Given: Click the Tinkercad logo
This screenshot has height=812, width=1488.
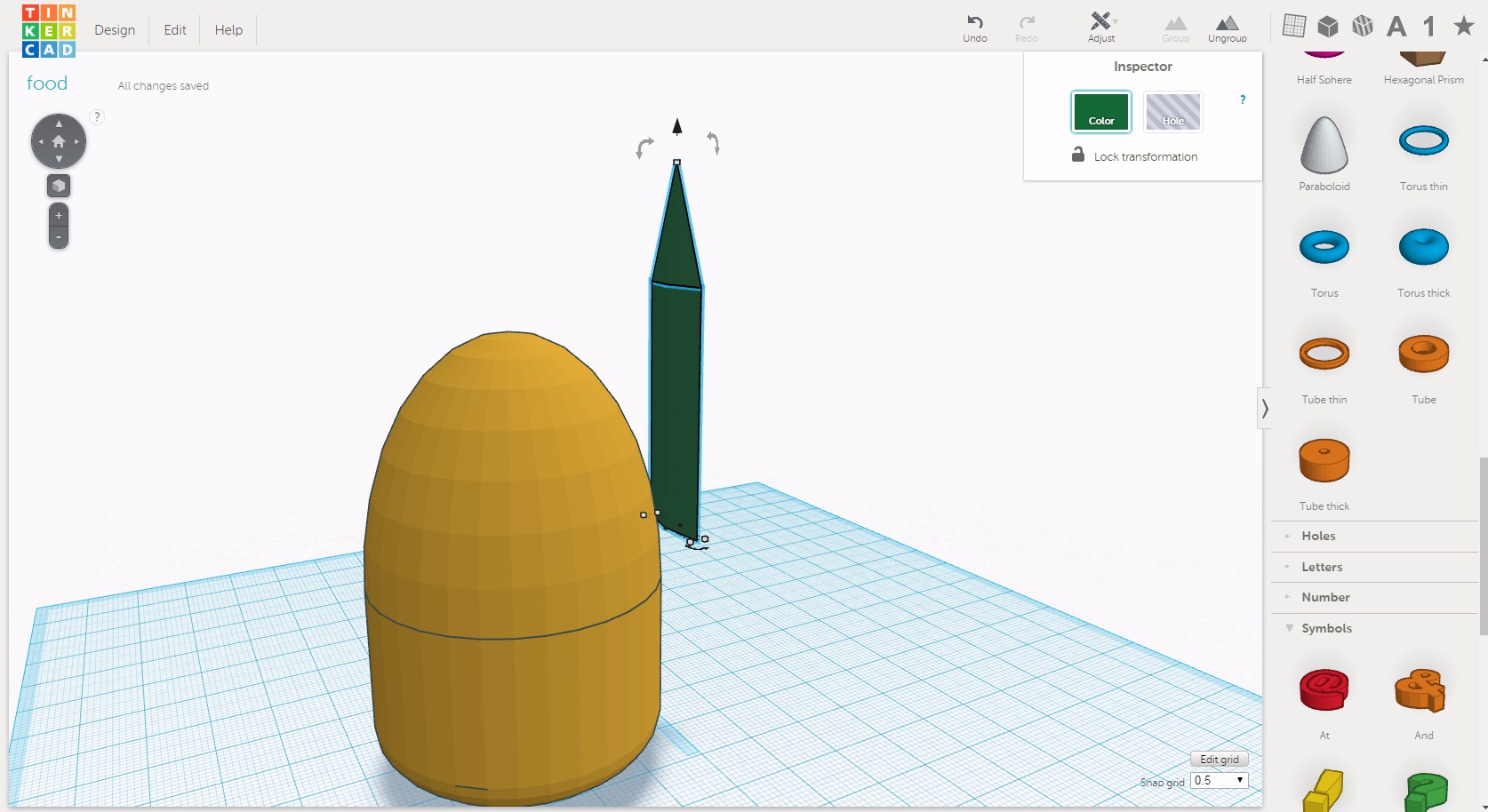Looking at the screenshot, I should click(49, 31).
